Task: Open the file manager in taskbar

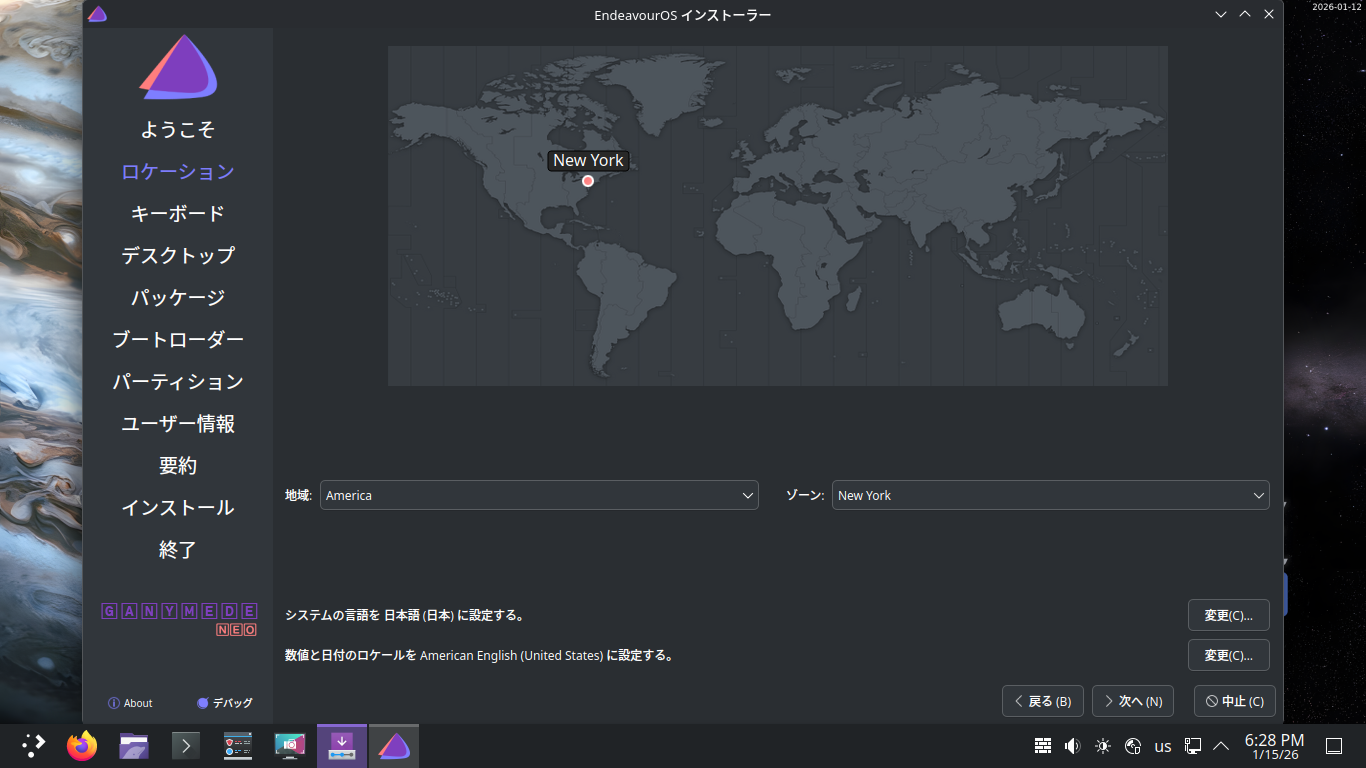Action: 134,745
